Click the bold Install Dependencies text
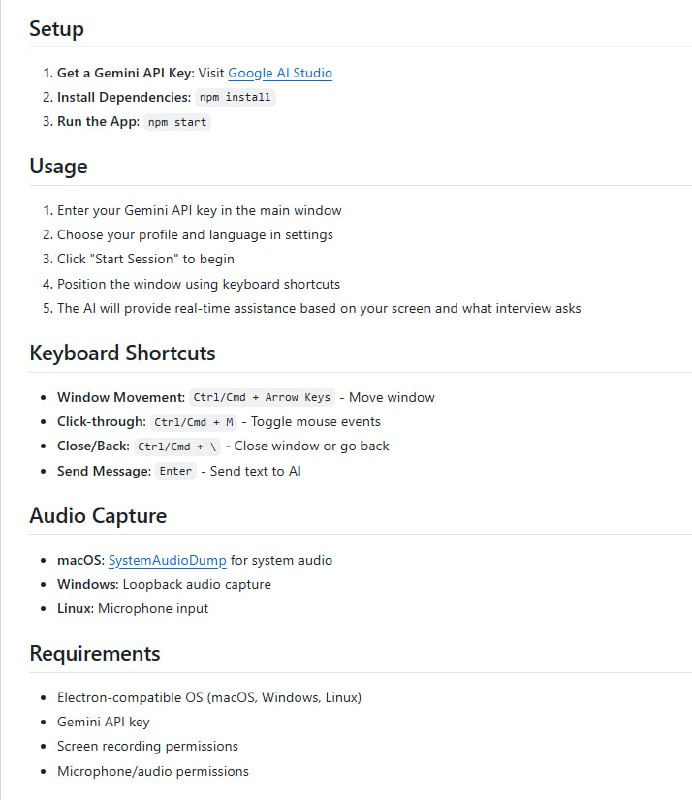Screen dimensions: 692x800 [x=123, y=97]
